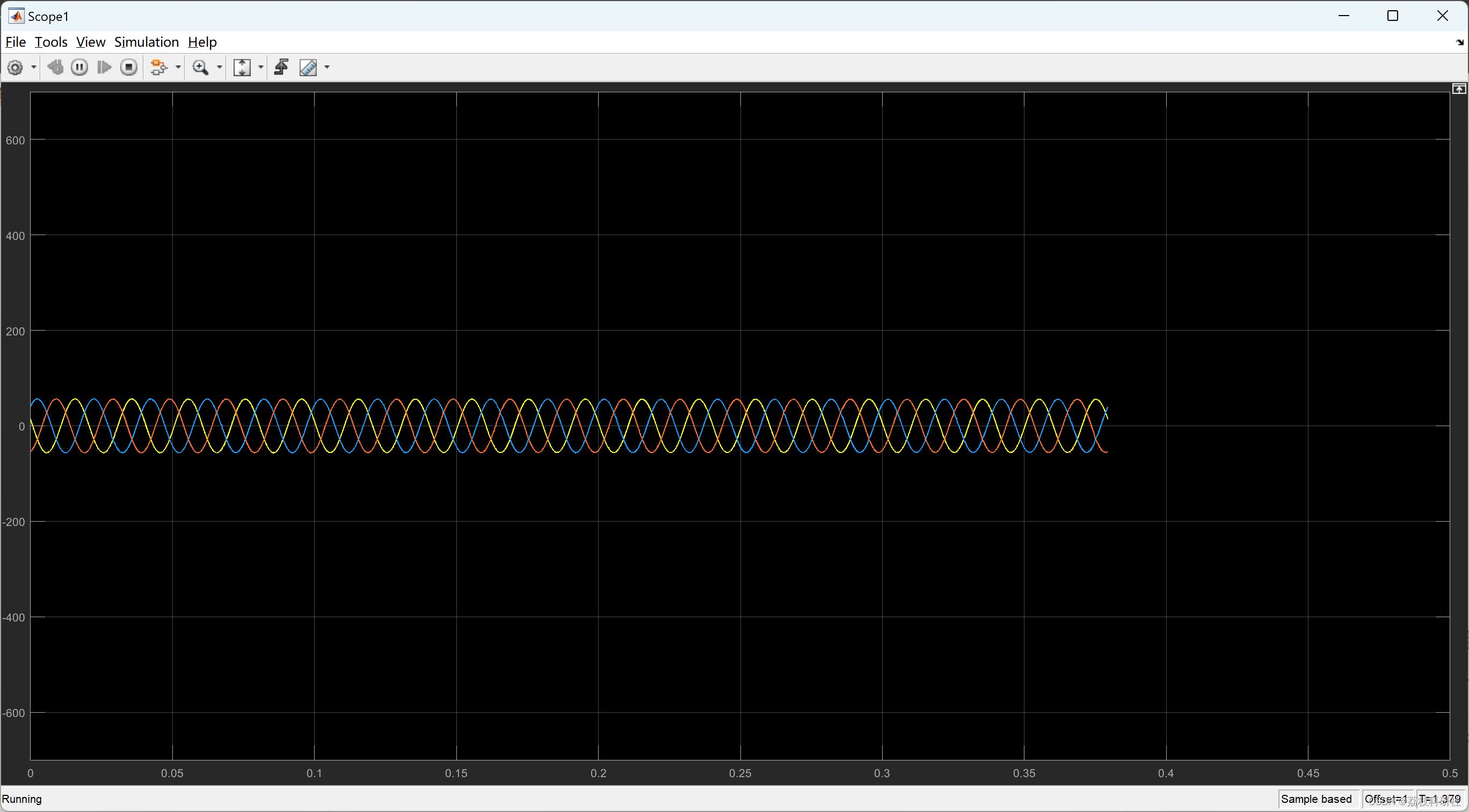
Task: Click the Step Forward button
Action: click(104, 68)
